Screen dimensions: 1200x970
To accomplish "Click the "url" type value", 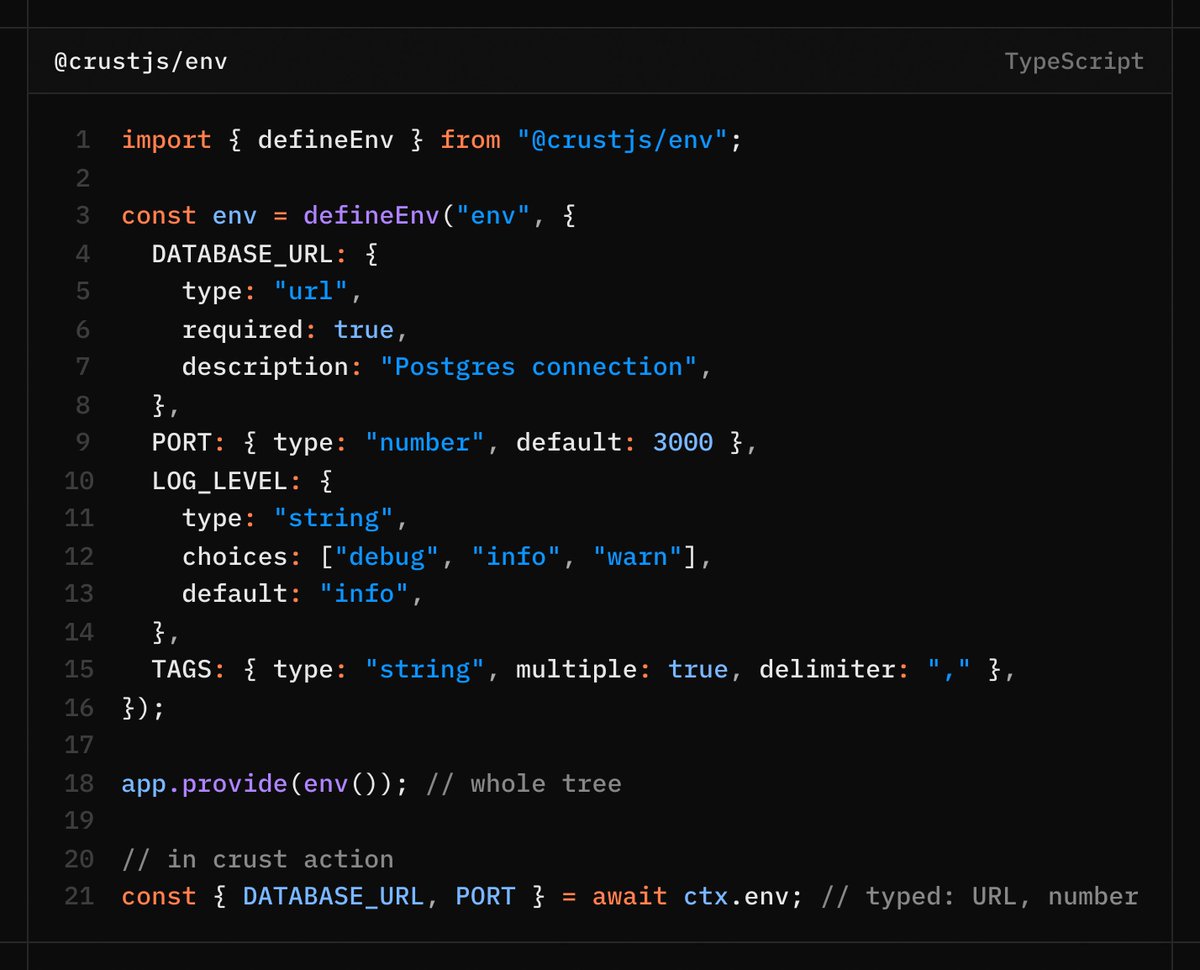I will [x=311, y=291].
